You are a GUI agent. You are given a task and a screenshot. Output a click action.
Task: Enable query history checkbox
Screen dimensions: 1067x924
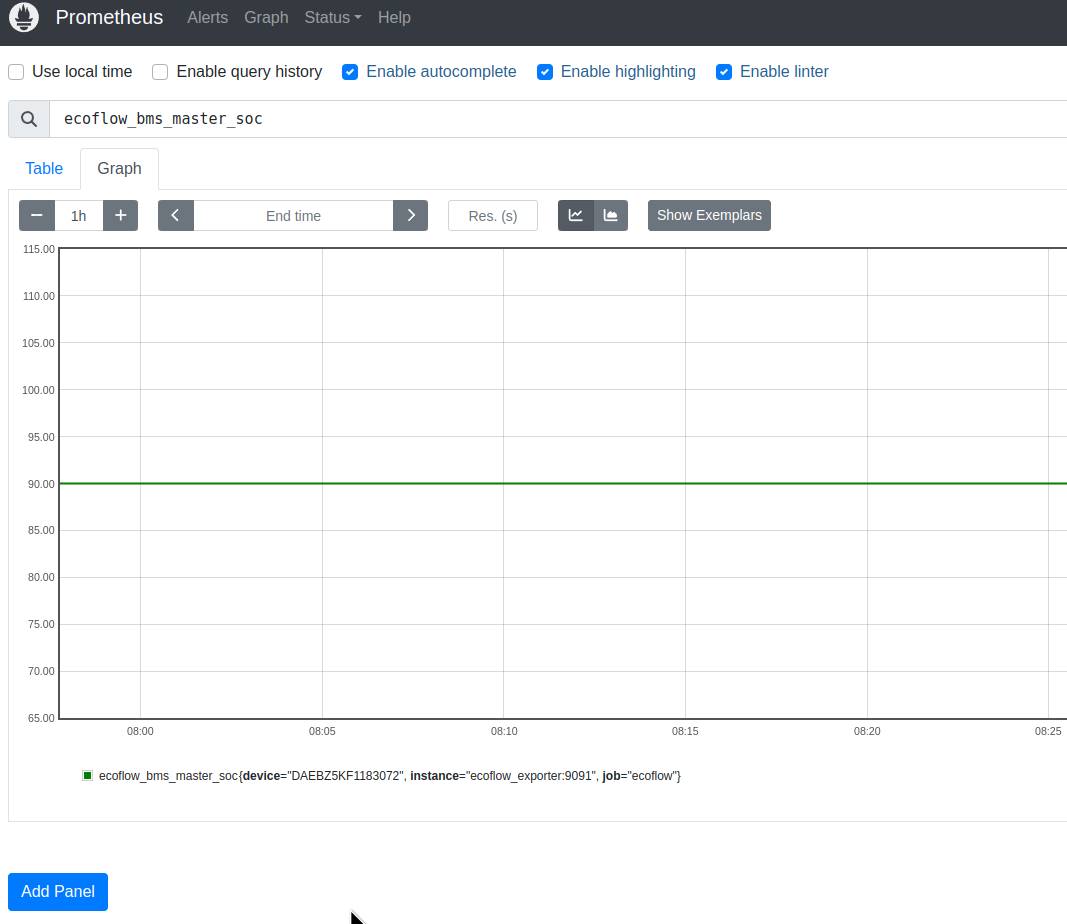tap(160, 71)
